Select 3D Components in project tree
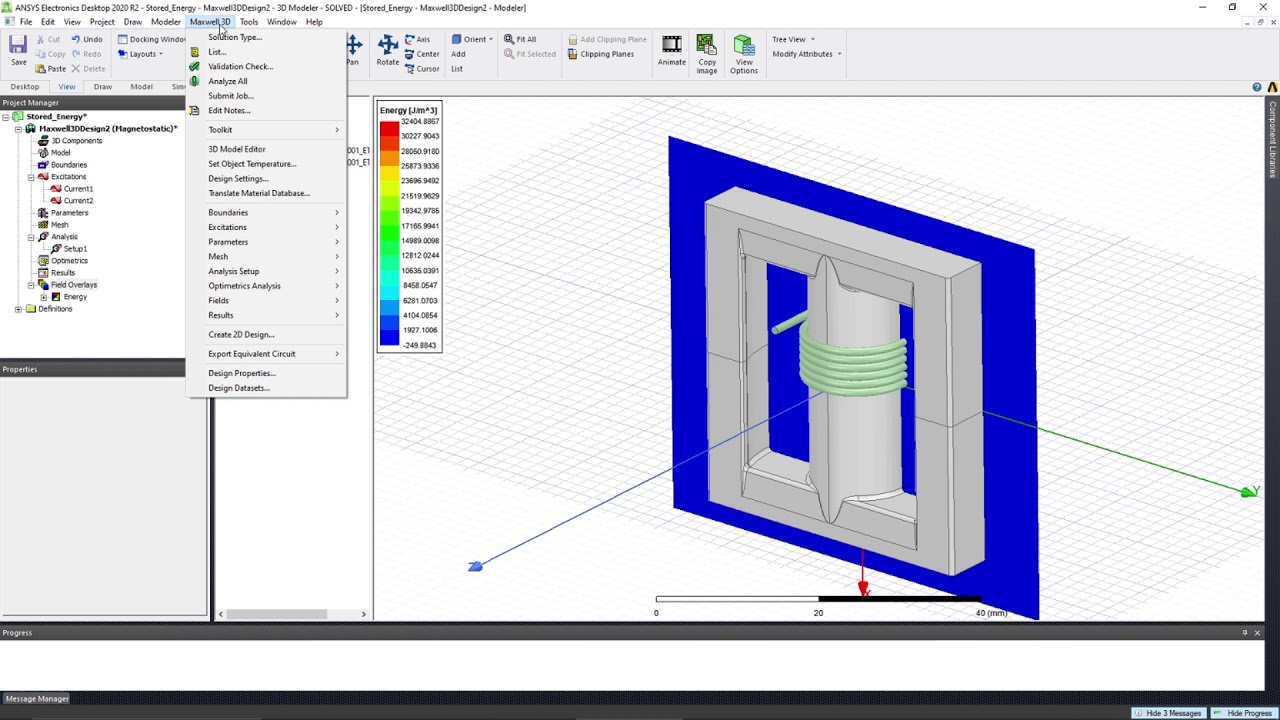Viewport: 1280px width, 720px height. (x=76, y=141)
